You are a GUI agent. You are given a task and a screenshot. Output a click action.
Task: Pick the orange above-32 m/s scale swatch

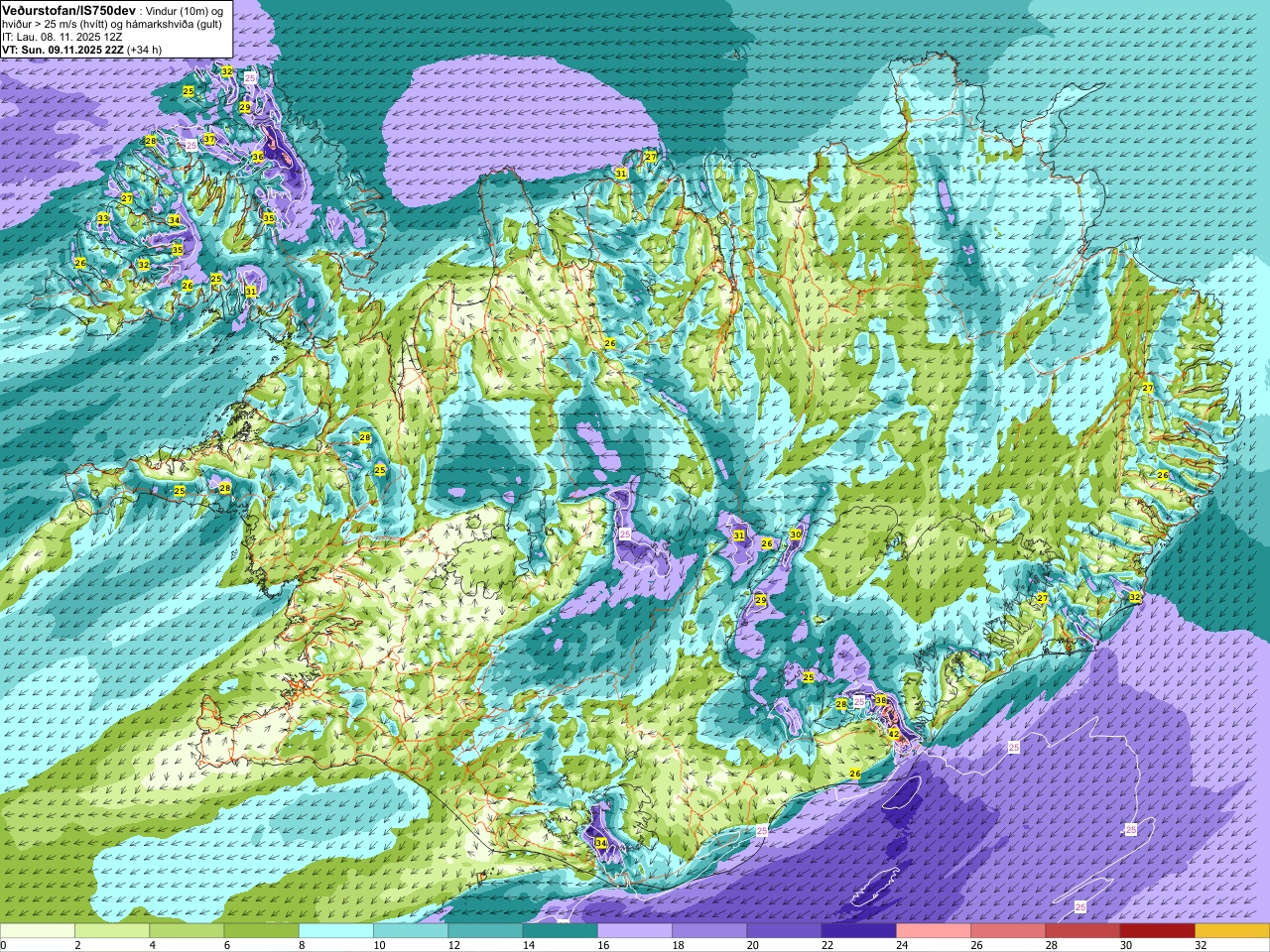point(1232,931)
